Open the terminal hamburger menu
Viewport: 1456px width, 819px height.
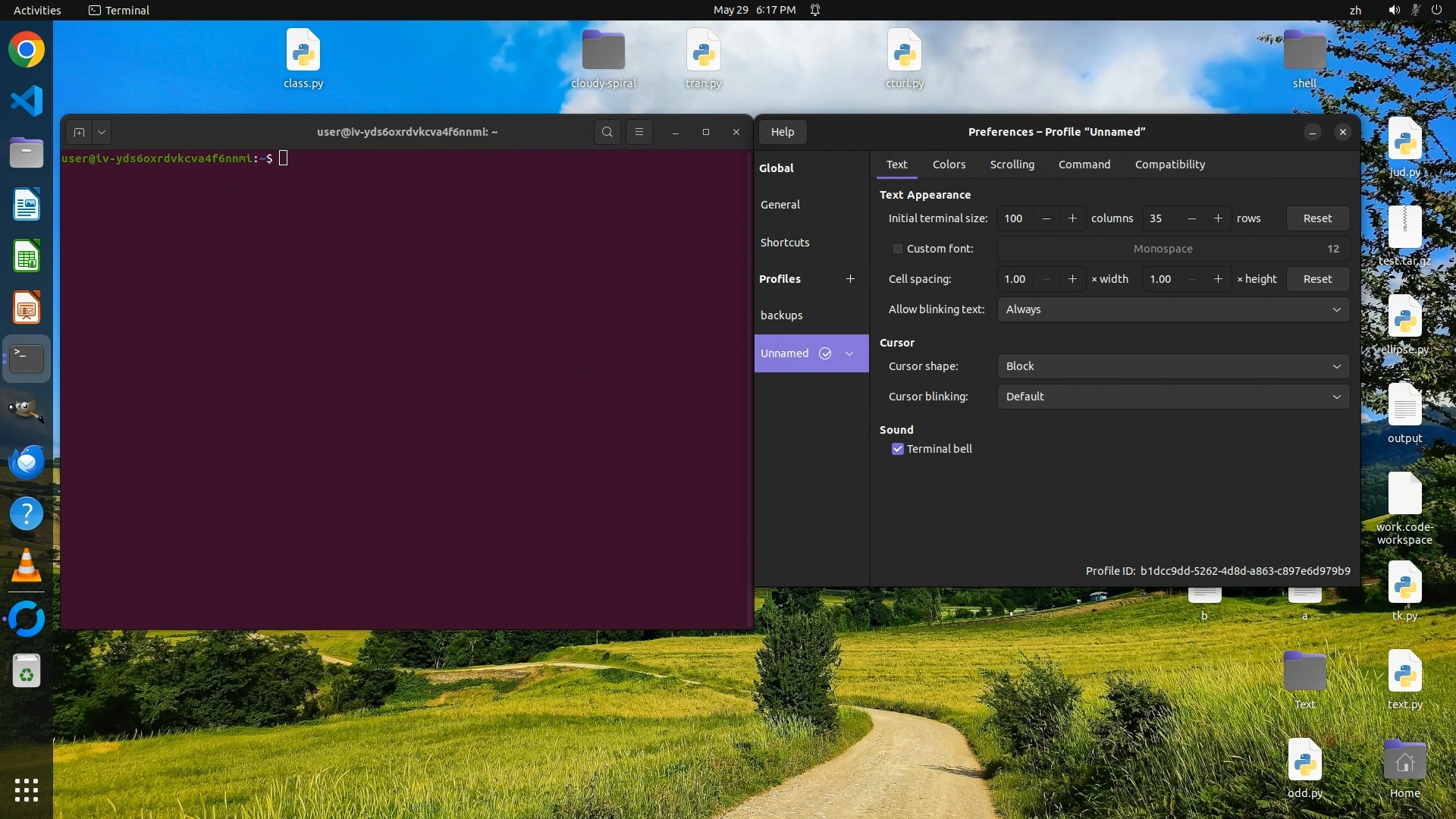(639, 132)
